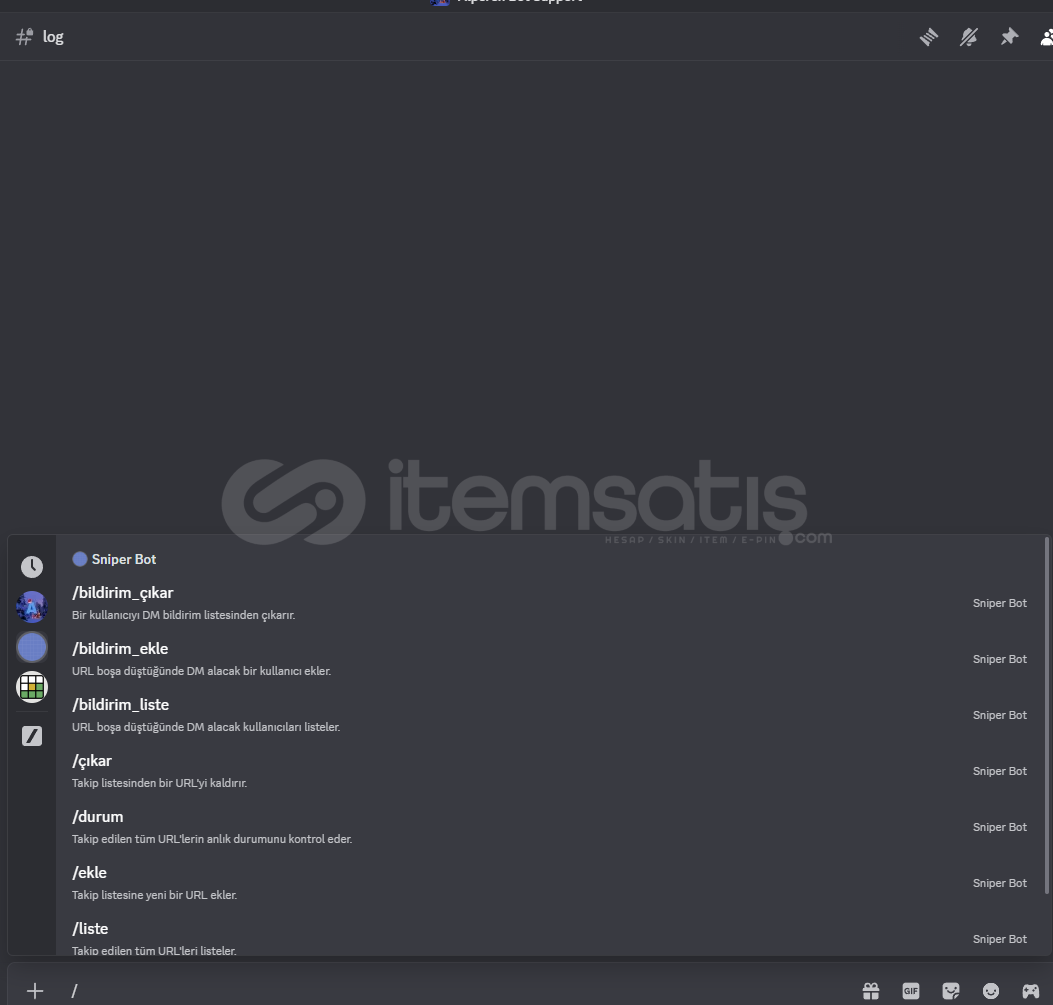The height and width of the screenshot is (1005, 1053).
Task: Toggle notification settings bell icon
Action: click(968, 37)
